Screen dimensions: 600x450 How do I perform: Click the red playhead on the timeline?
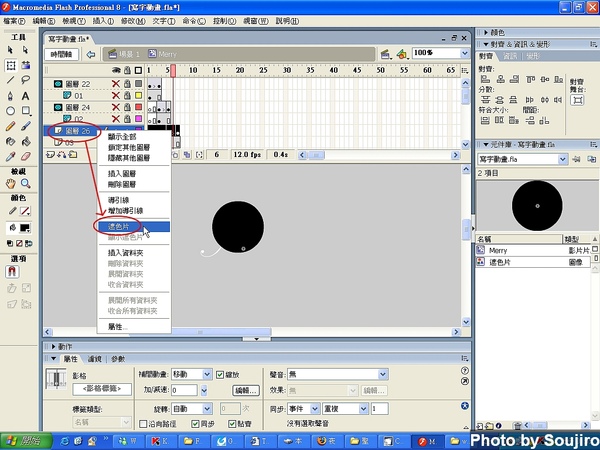click(x=173, y=71)
